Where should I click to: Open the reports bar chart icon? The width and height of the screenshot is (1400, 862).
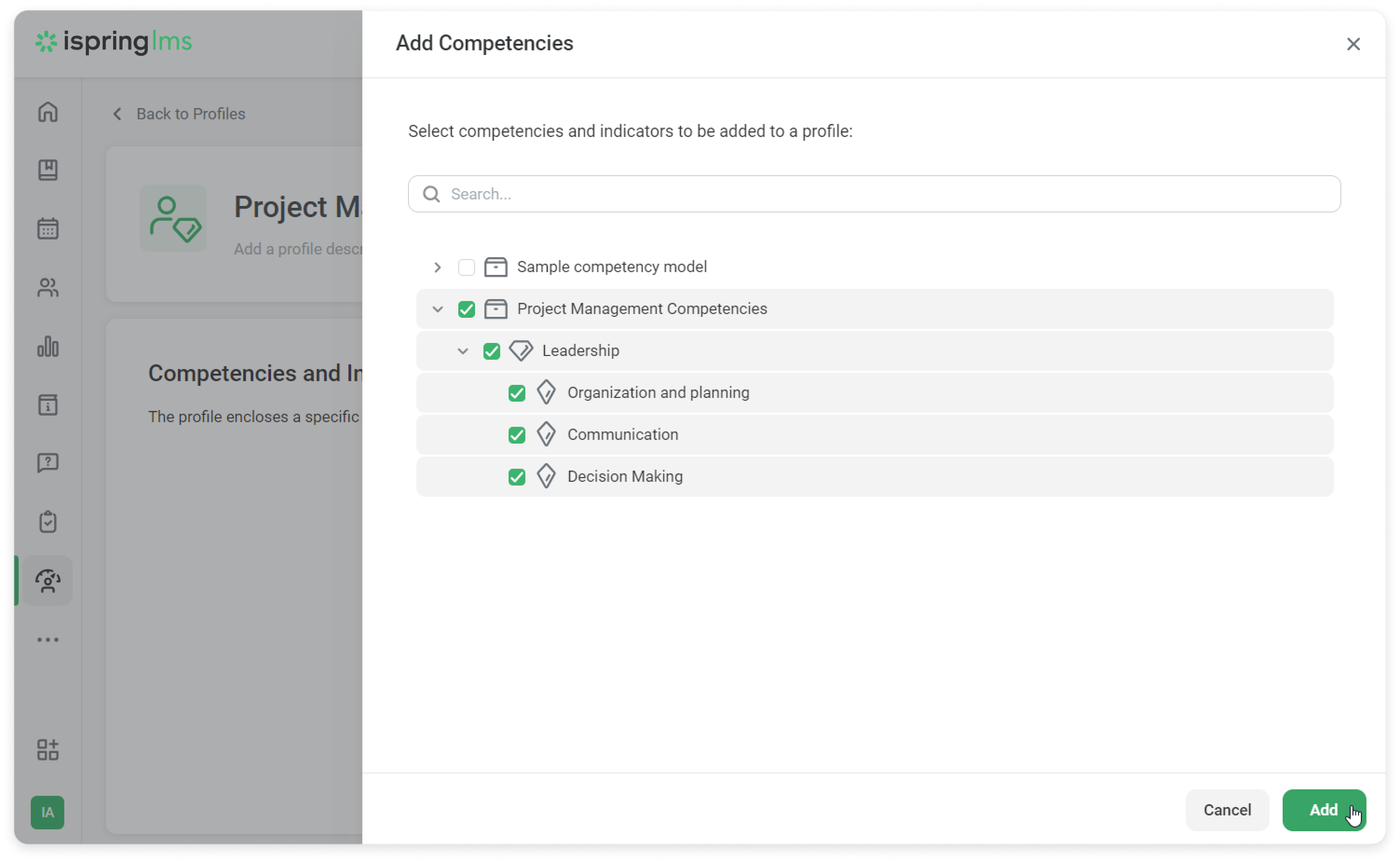point(48,346)
